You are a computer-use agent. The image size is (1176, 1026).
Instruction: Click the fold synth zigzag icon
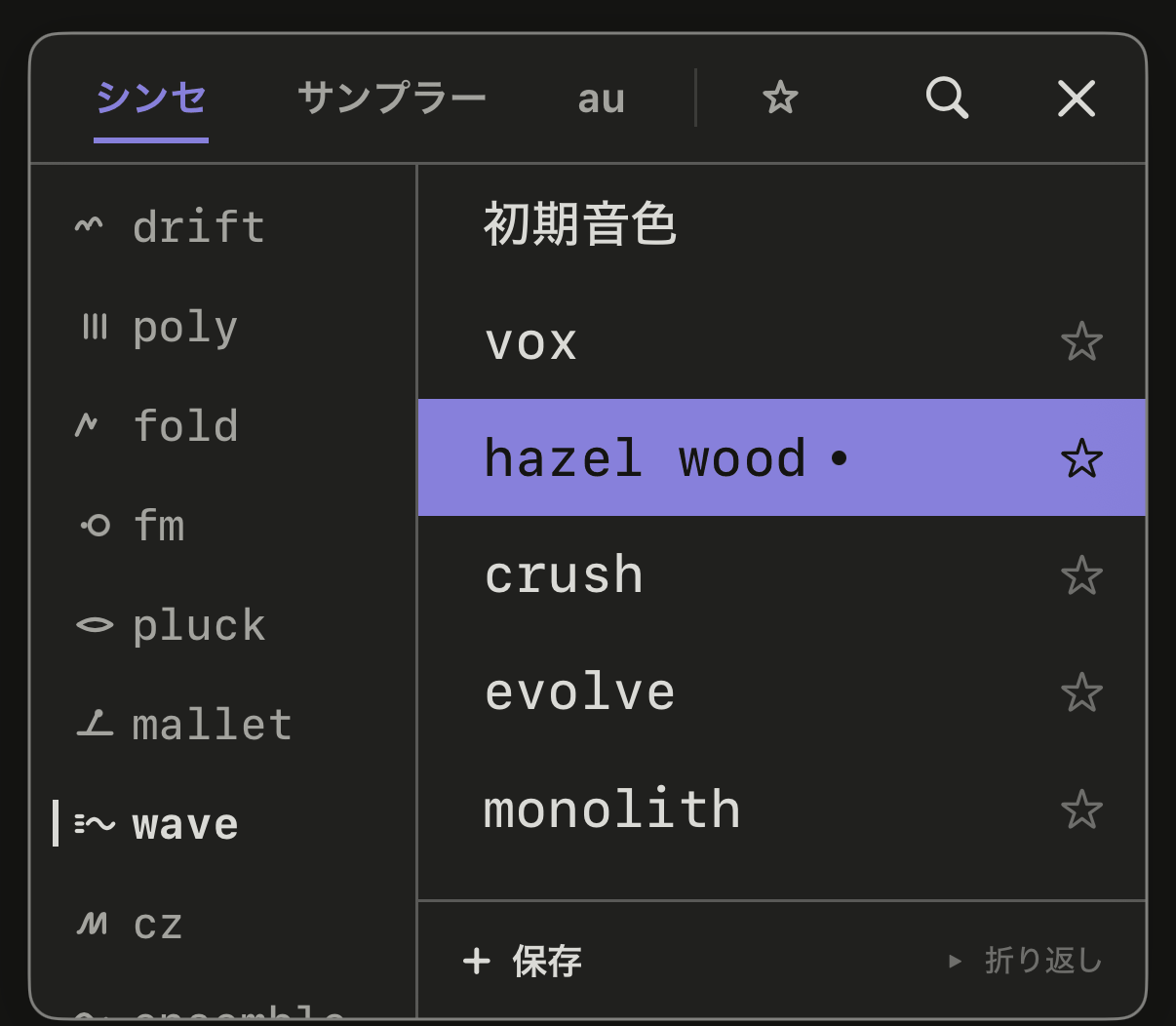88,425
